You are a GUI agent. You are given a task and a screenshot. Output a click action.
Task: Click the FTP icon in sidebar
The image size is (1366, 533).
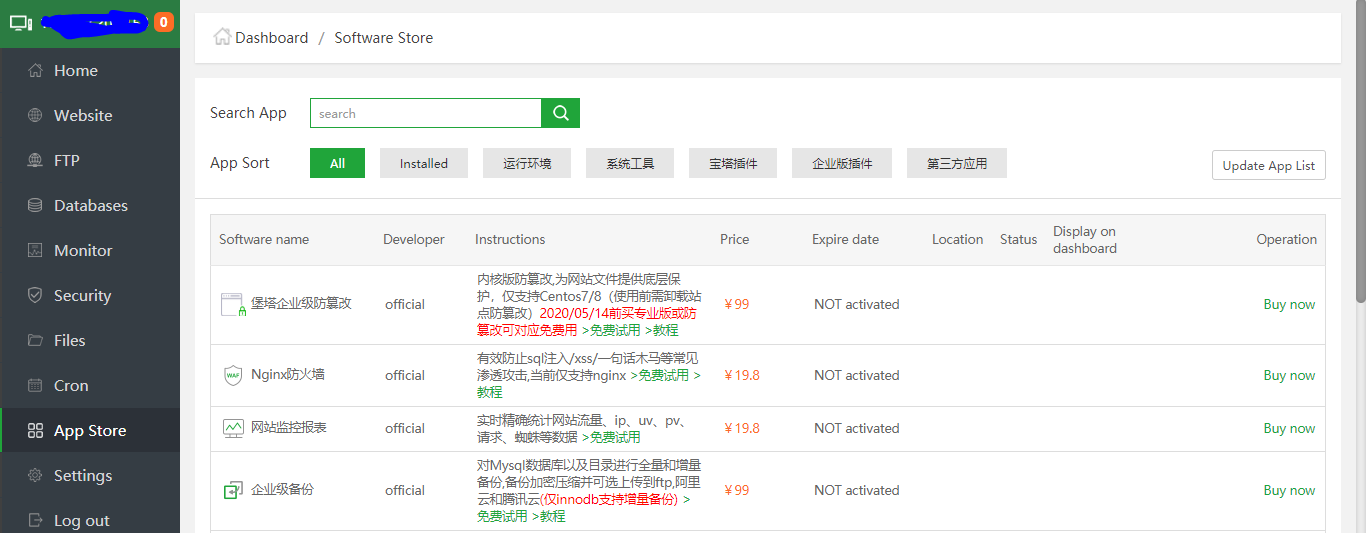[35, 161]
